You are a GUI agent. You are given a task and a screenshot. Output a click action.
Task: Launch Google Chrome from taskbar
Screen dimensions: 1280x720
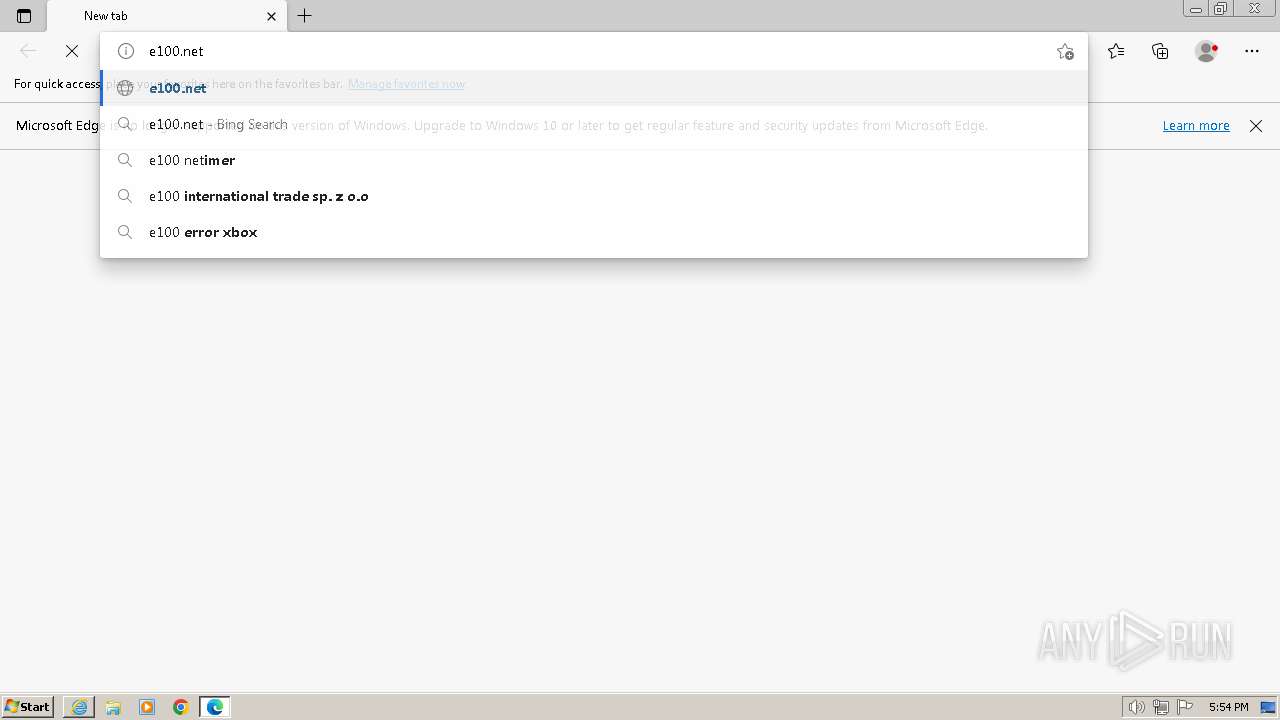181,707
